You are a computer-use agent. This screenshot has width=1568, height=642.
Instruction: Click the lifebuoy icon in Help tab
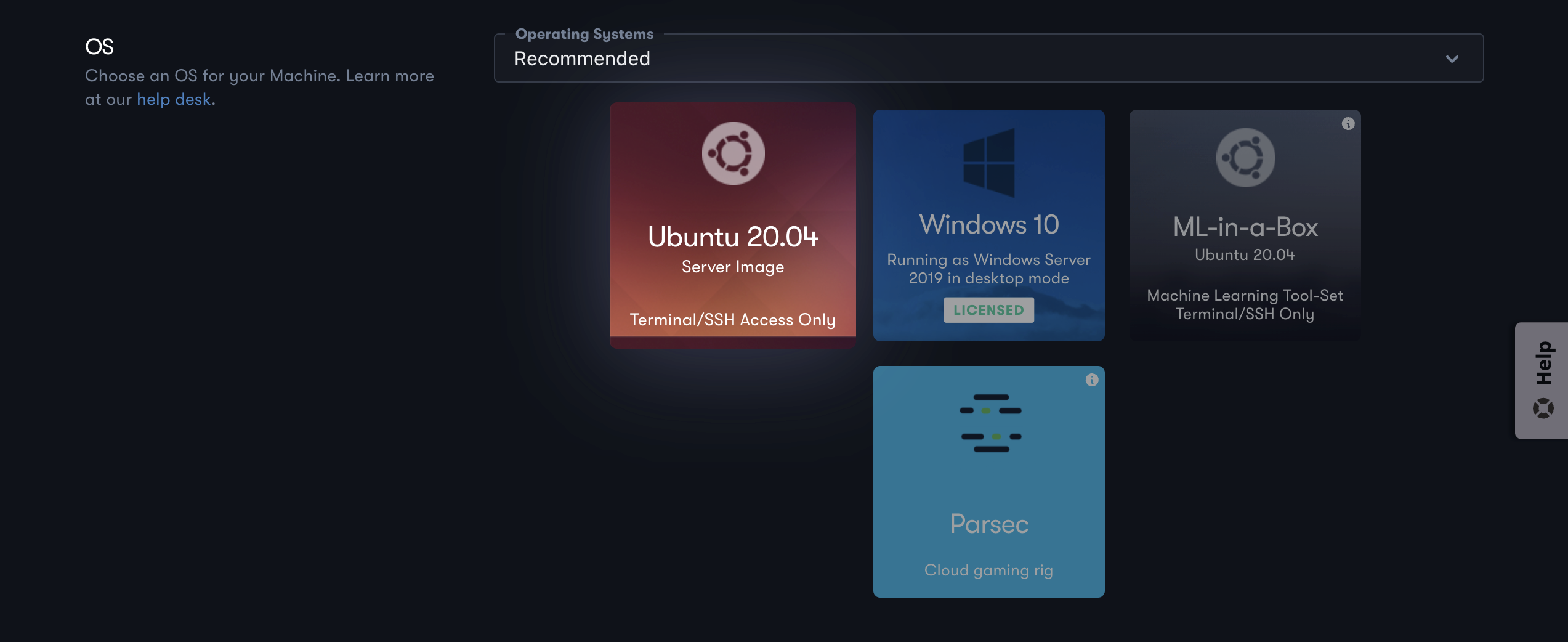click(1543, 408)
